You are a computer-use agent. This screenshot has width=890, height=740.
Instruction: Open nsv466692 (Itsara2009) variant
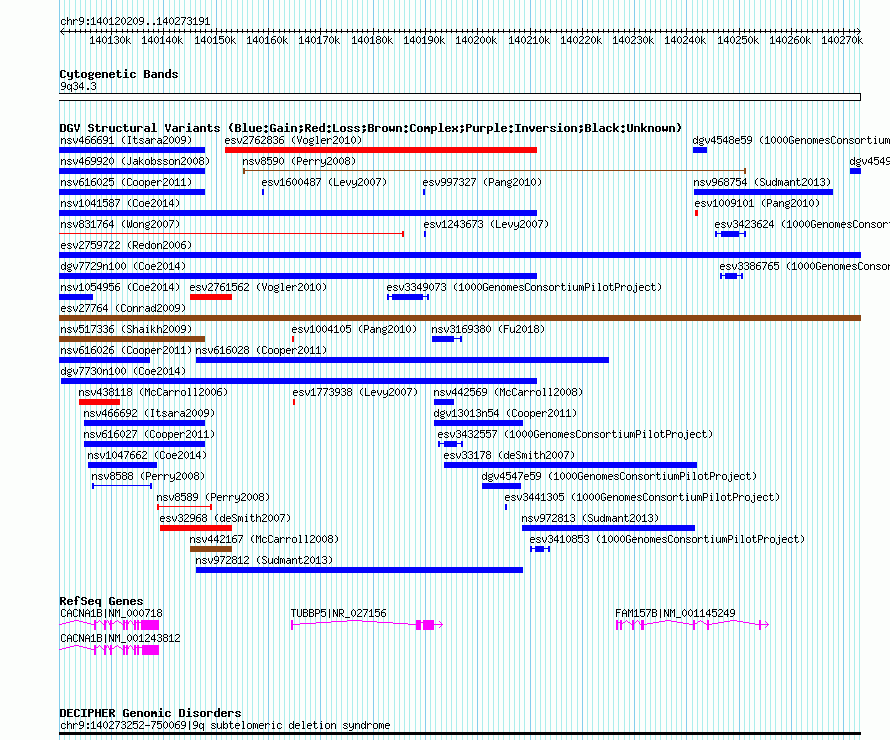149,413
